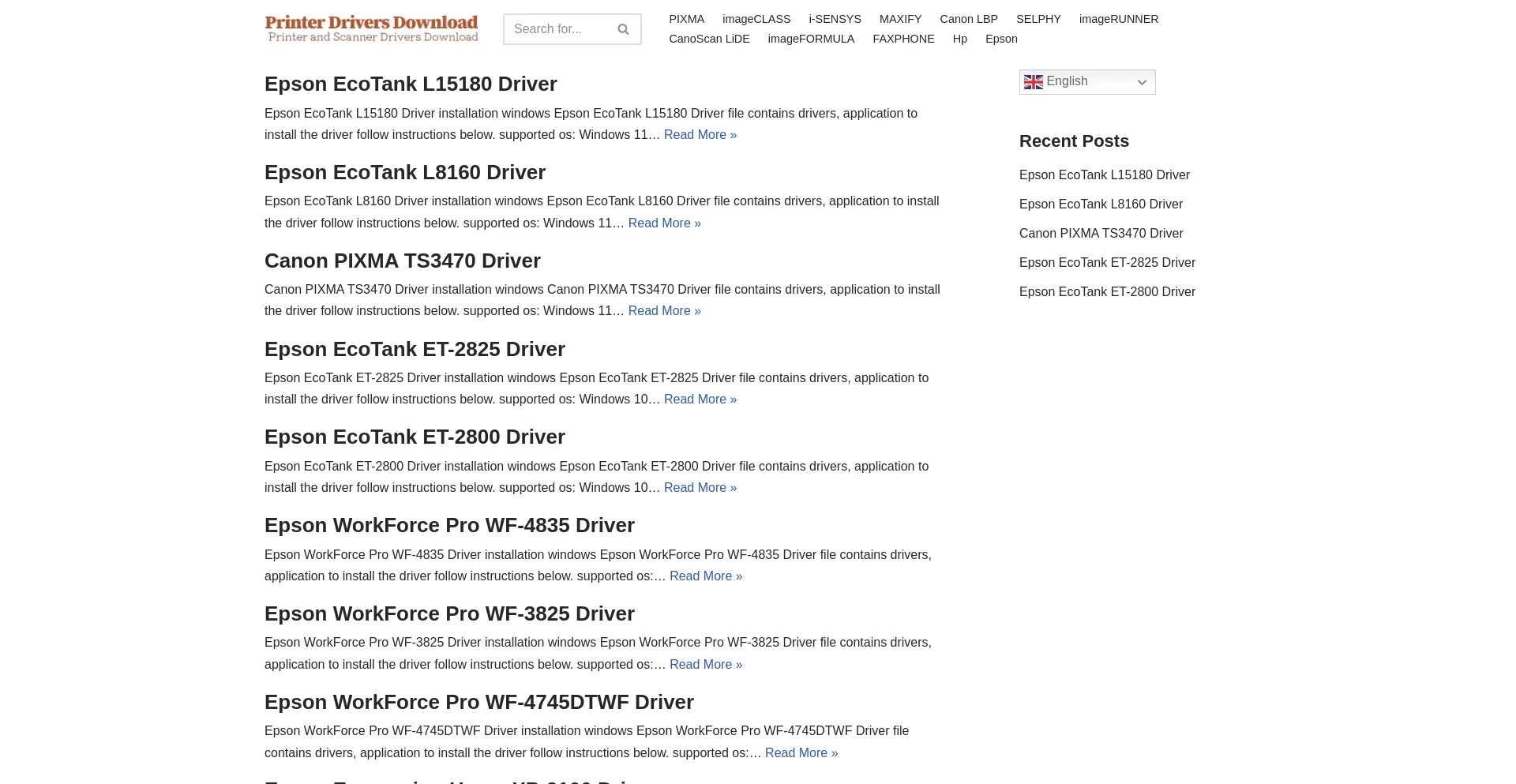Open the CanoScan LiDE menu item
Viewport: 1516px width, 784px height.
[x=709, y=39]
